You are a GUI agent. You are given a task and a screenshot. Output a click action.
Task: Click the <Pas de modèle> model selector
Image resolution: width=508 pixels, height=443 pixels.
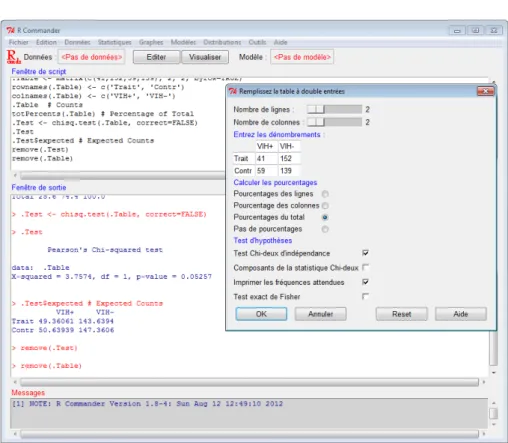(302, 57)
